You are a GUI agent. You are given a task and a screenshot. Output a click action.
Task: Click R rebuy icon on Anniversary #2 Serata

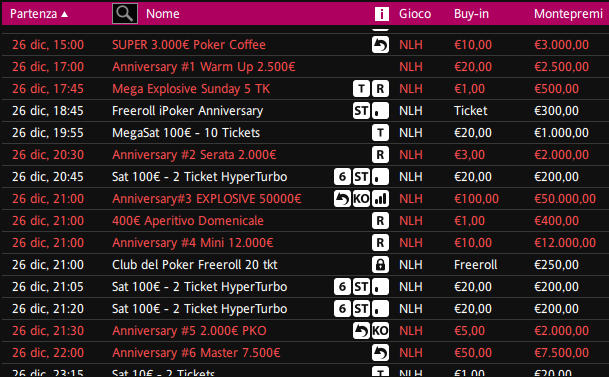click(380, 155)
